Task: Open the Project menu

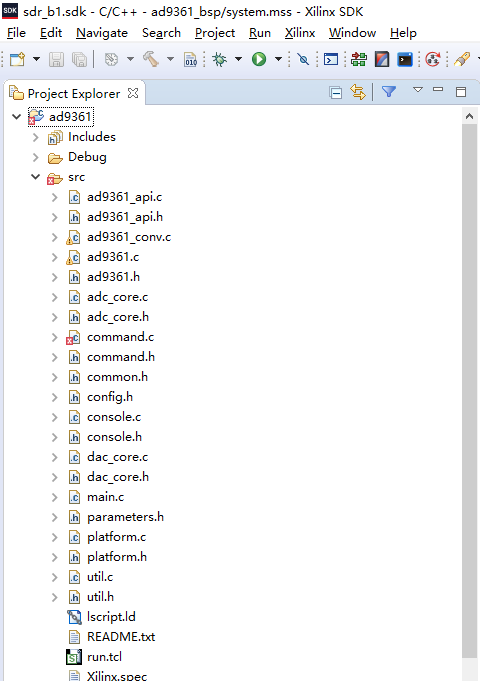Action: (x=215, y=33)
